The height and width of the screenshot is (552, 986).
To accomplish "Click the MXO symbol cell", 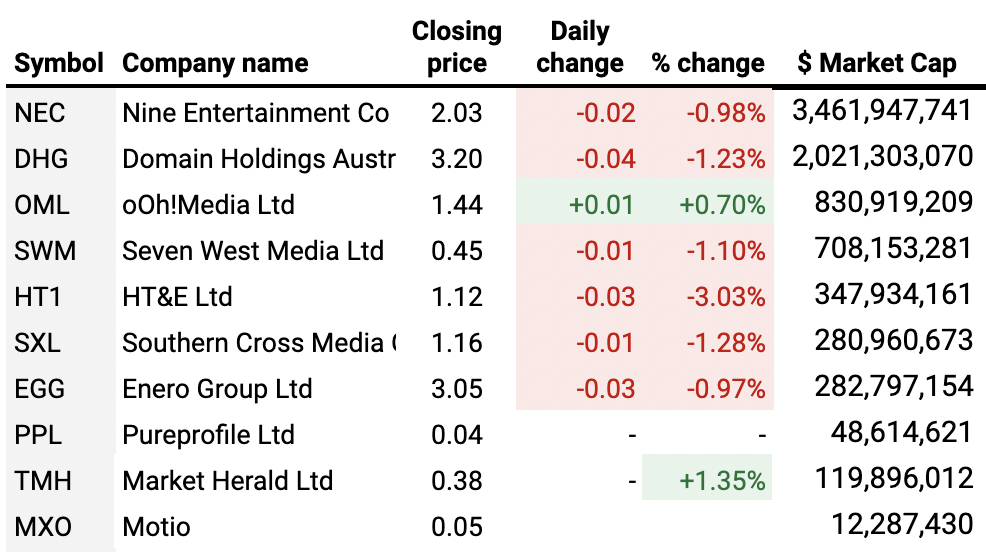I will pos(43,526).
